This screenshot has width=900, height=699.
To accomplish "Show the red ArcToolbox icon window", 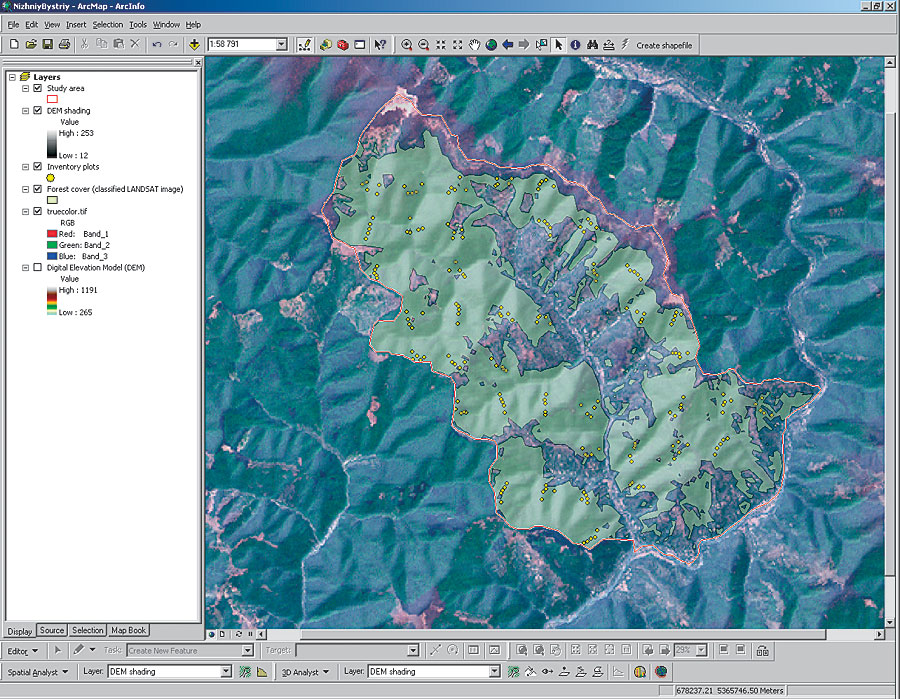I will 343,45.
